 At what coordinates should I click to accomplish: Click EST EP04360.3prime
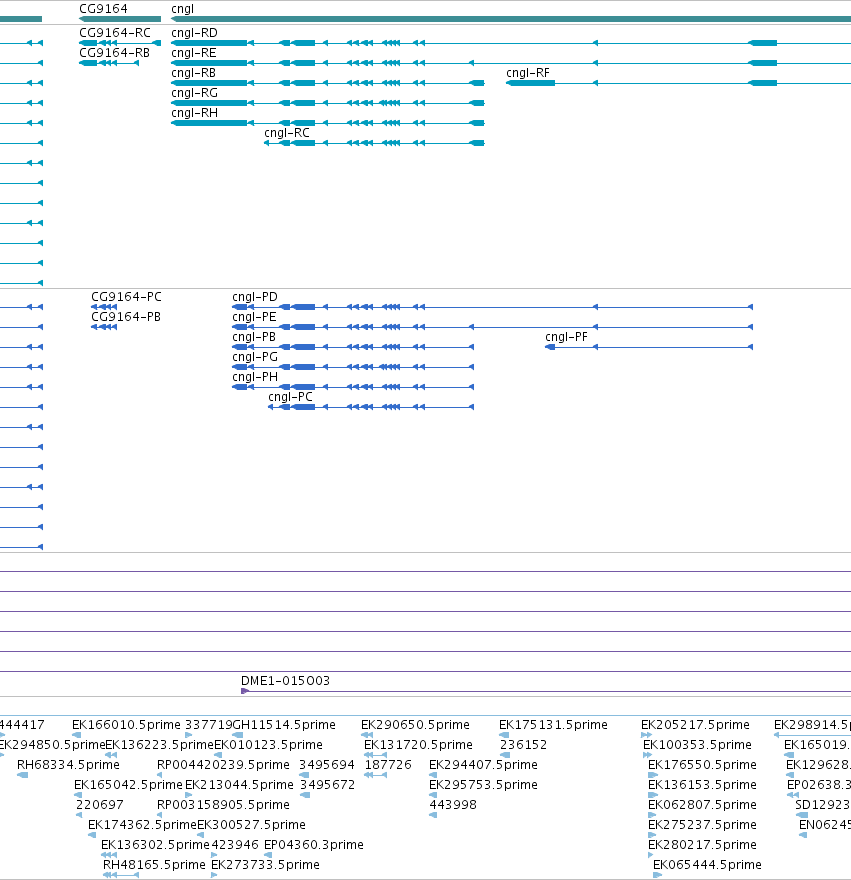(314, 845)
